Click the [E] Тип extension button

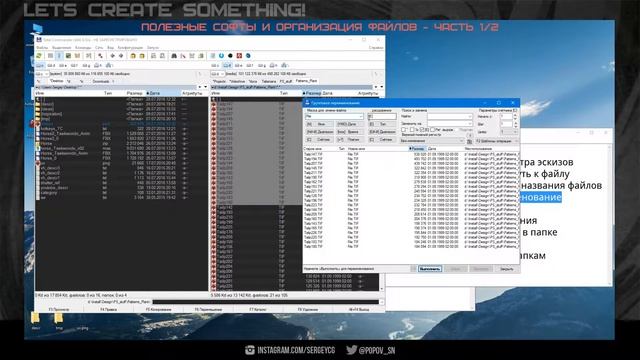[x=382, y=124]
